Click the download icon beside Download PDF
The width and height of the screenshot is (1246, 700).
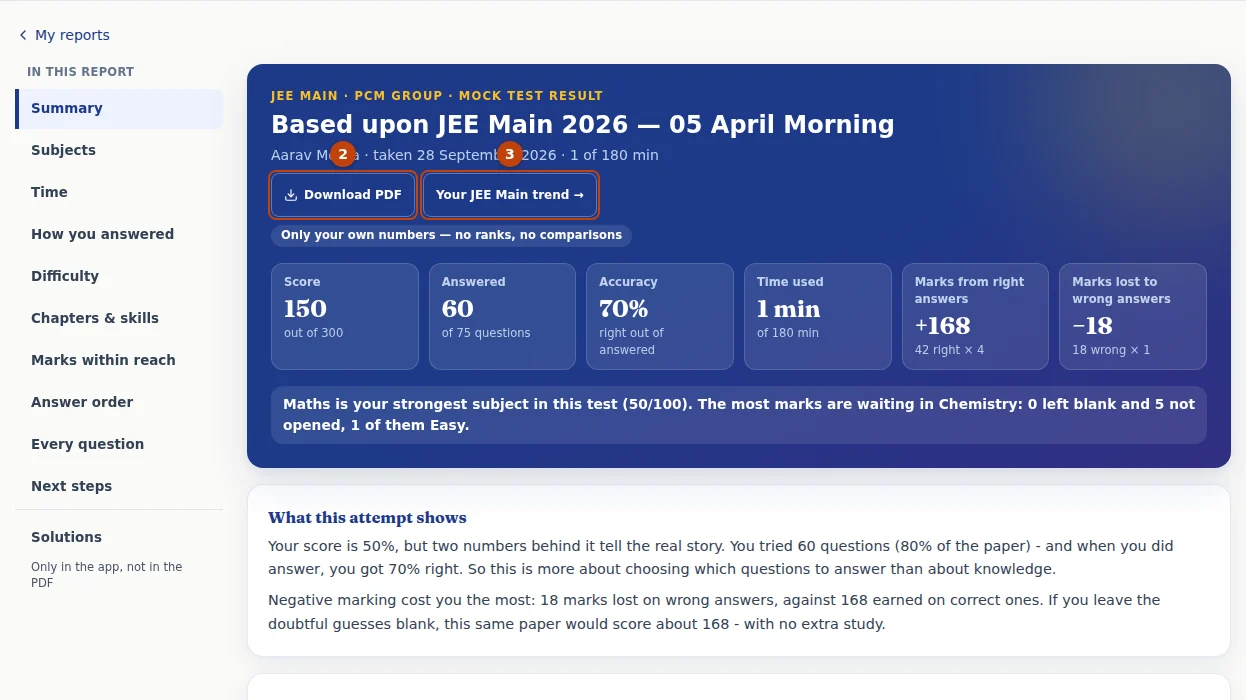pyautogui.click(x=291, y=195)
